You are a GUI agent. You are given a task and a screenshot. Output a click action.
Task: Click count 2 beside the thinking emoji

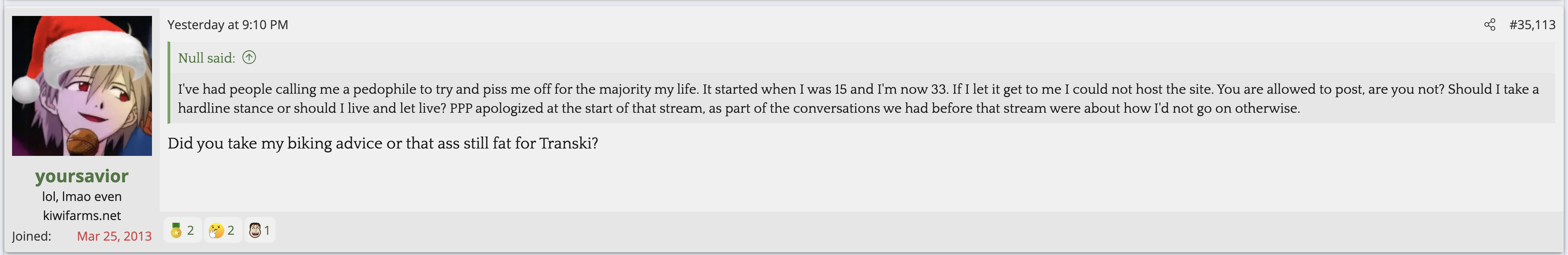click(231, 231)
